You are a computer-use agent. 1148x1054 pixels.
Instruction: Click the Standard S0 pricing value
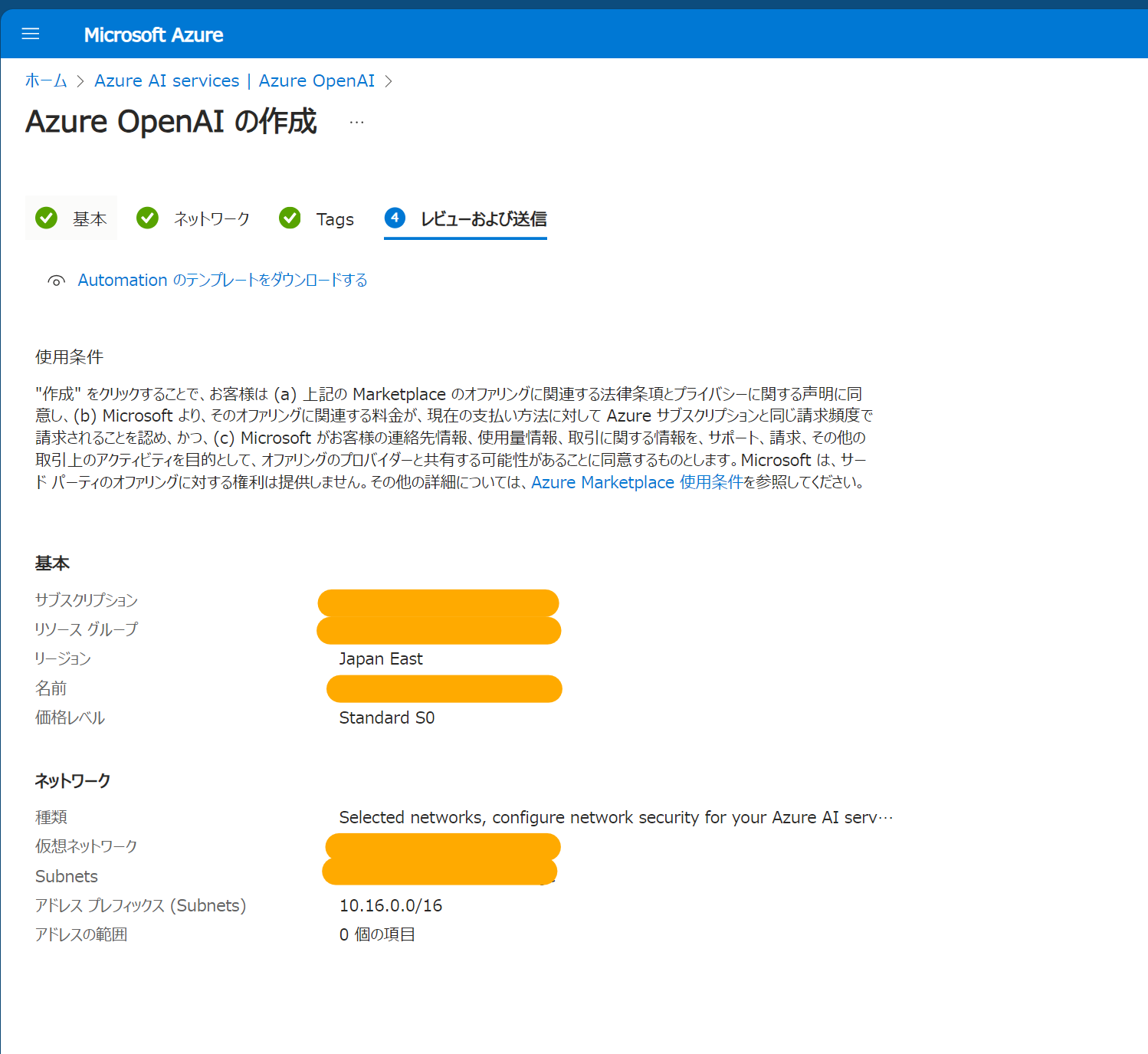point(387,718)
